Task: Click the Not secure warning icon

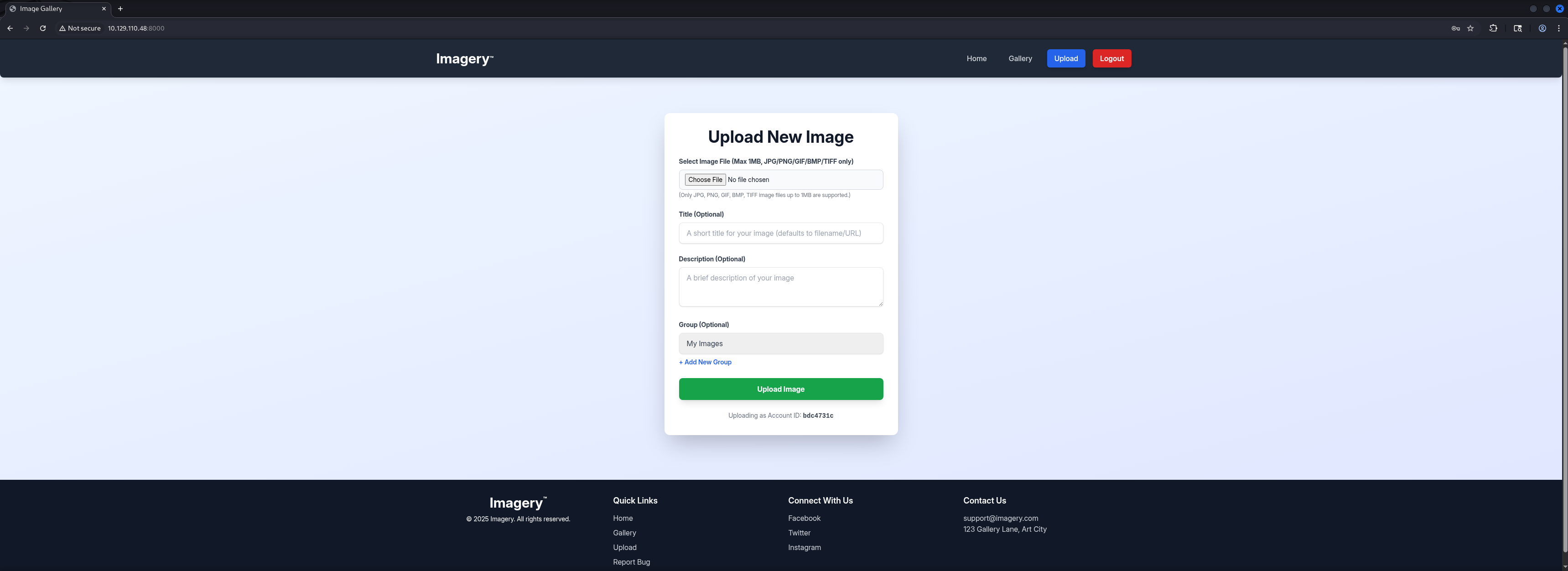Action: 62,28
